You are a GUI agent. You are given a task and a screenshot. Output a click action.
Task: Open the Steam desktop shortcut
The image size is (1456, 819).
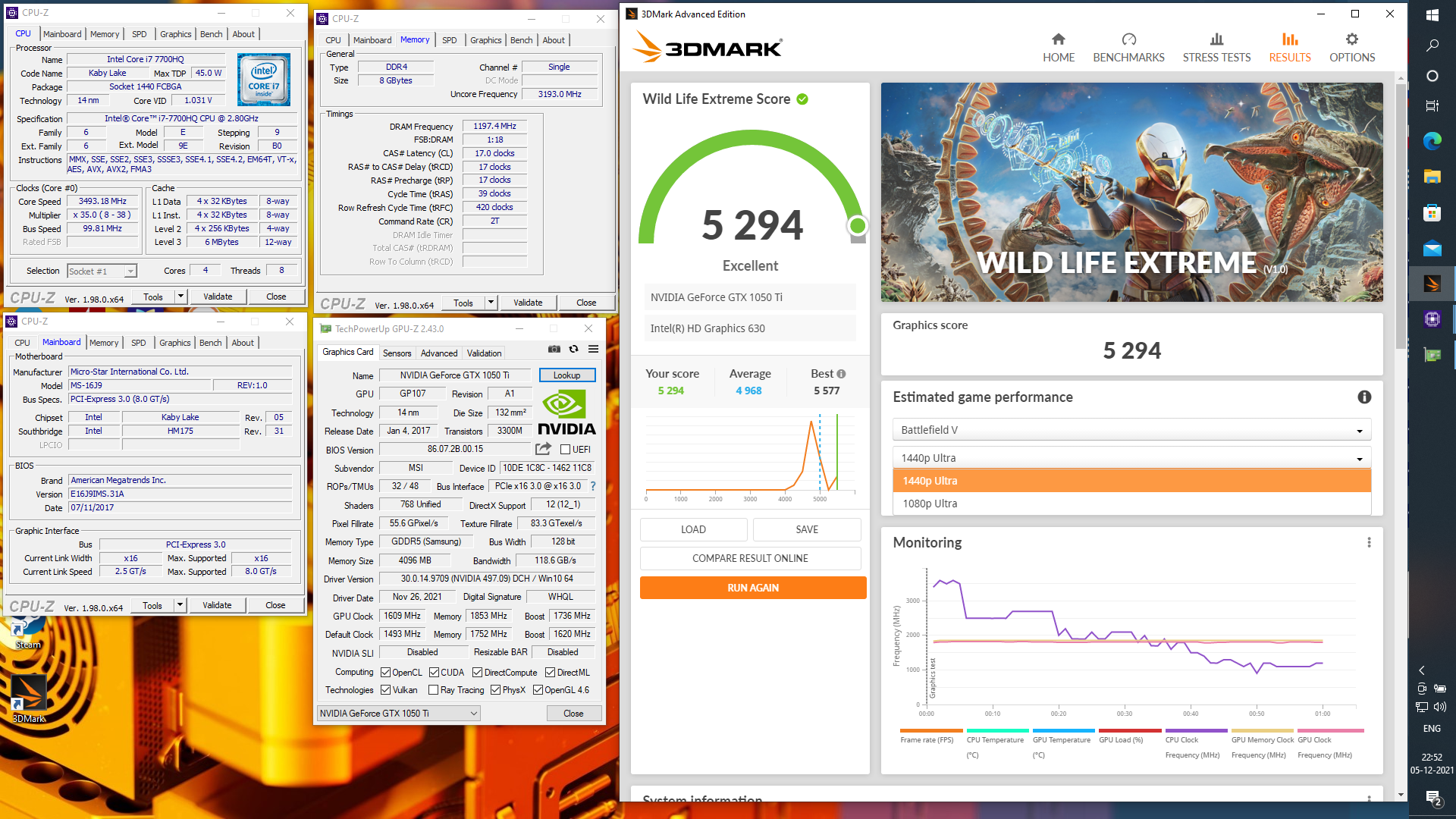pyautogui.click(x=28, y=633)
